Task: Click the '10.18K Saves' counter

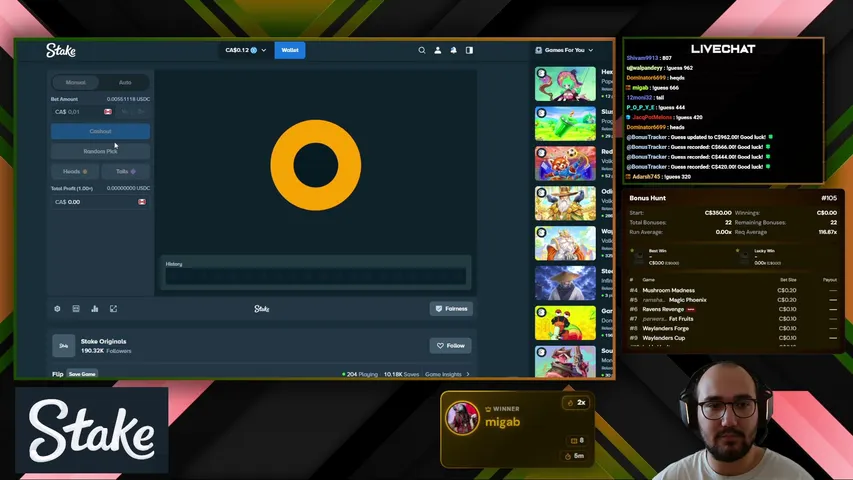Action: tap(401, 374)
